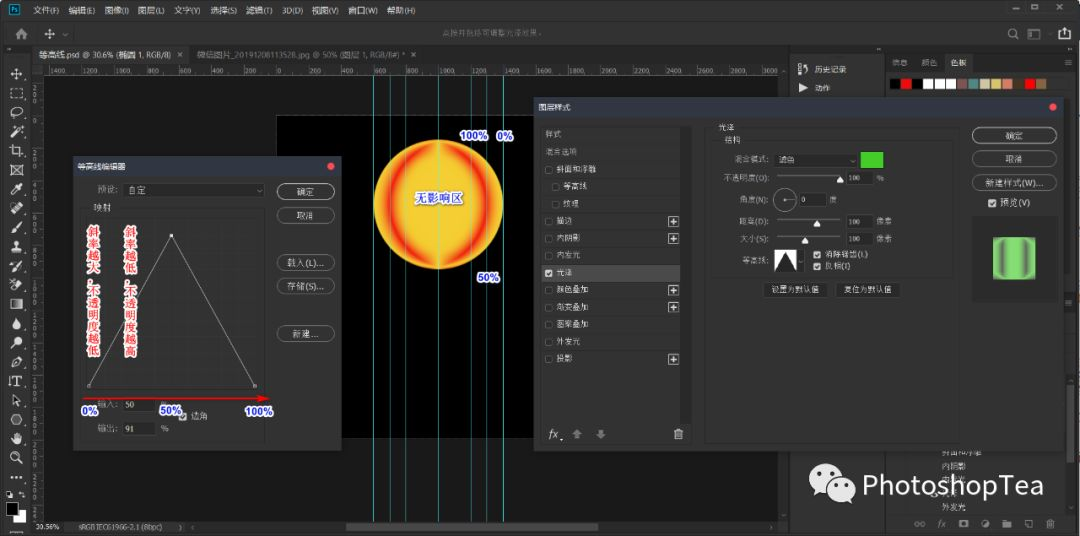The width and height of the screenshot is (1080, 536).
Task: Select the Rectangular Marquee tool
Action: pos(17,93)
